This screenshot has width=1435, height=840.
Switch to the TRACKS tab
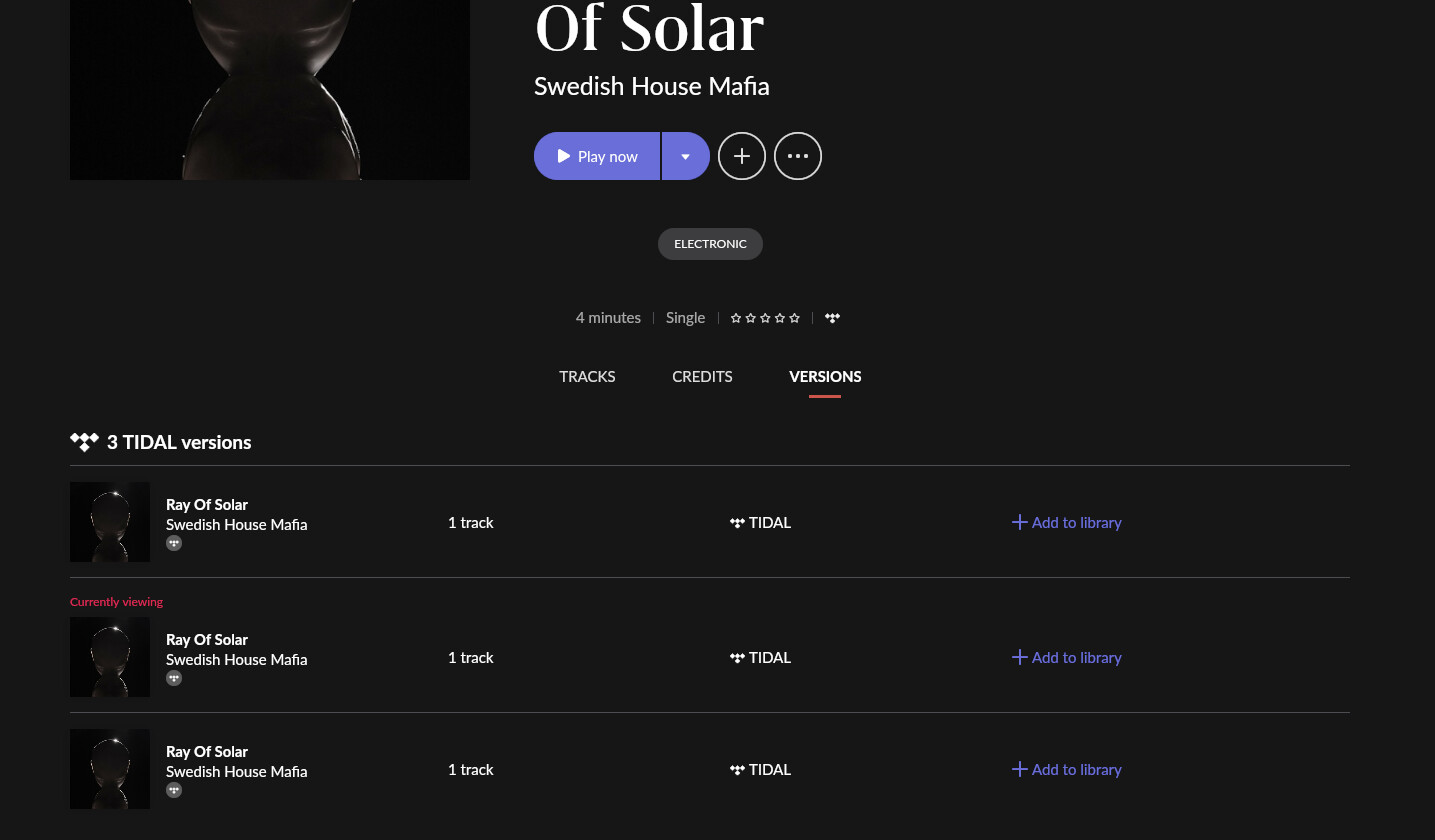(587, 377)
